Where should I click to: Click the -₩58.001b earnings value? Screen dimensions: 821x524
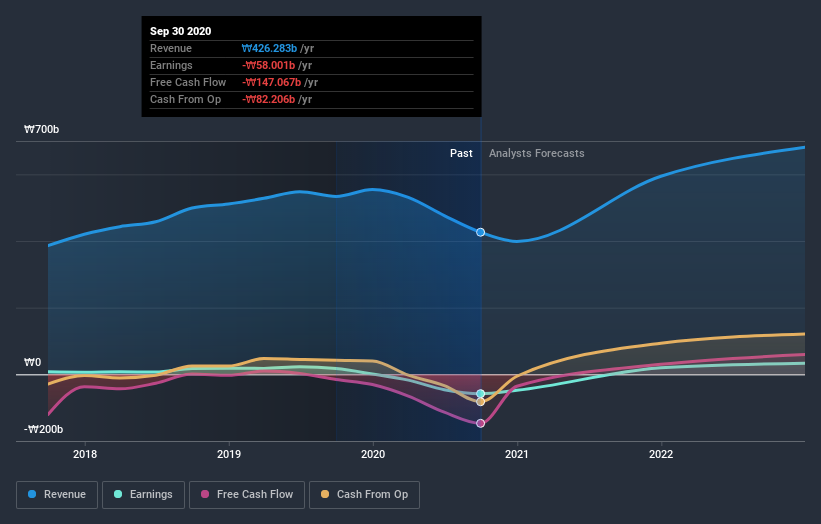tap(268, 65)
